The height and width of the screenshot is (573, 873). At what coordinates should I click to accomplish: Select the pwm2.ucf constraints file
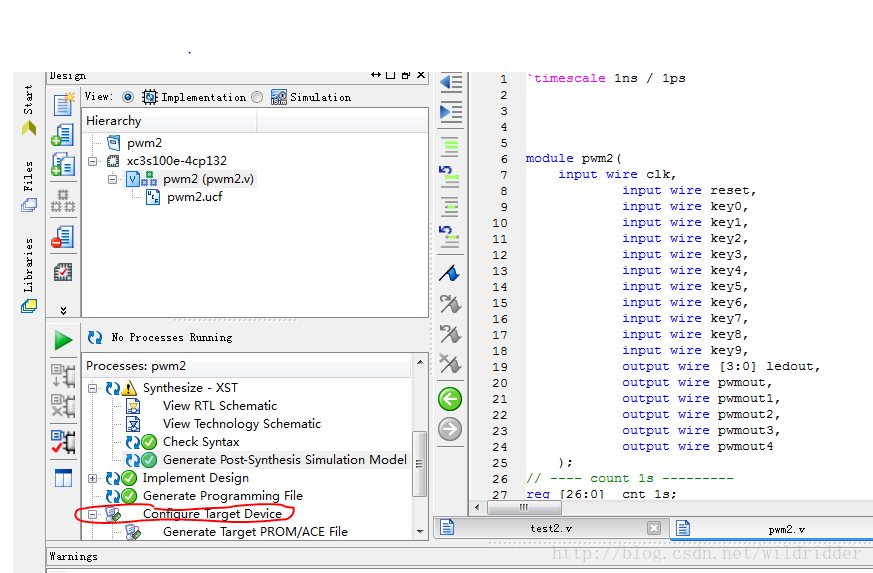click(194, 197)
